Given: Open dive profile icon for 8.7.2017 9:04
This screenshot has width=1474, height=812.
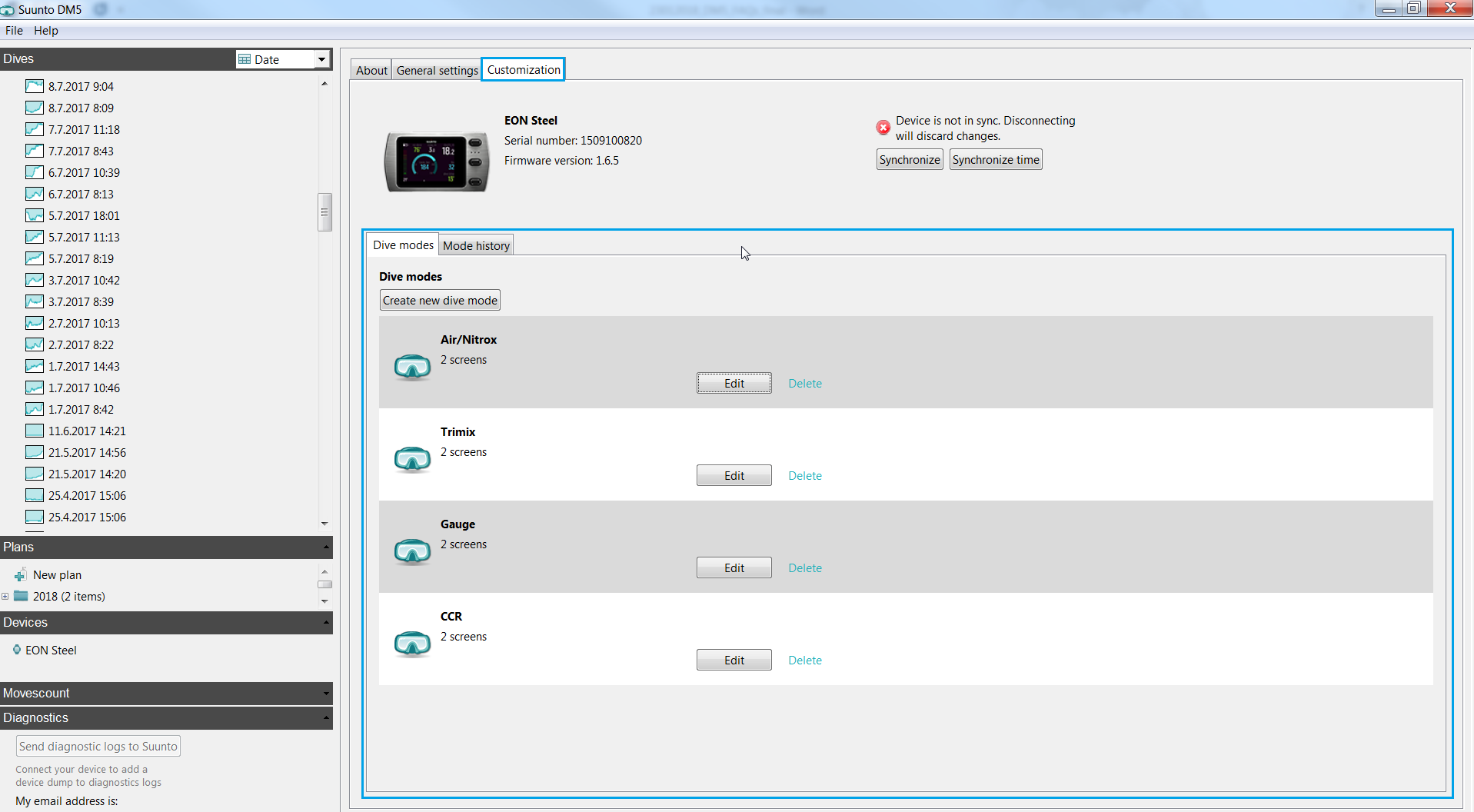Looking at the screenshot, I should click(x=35, y=86).
